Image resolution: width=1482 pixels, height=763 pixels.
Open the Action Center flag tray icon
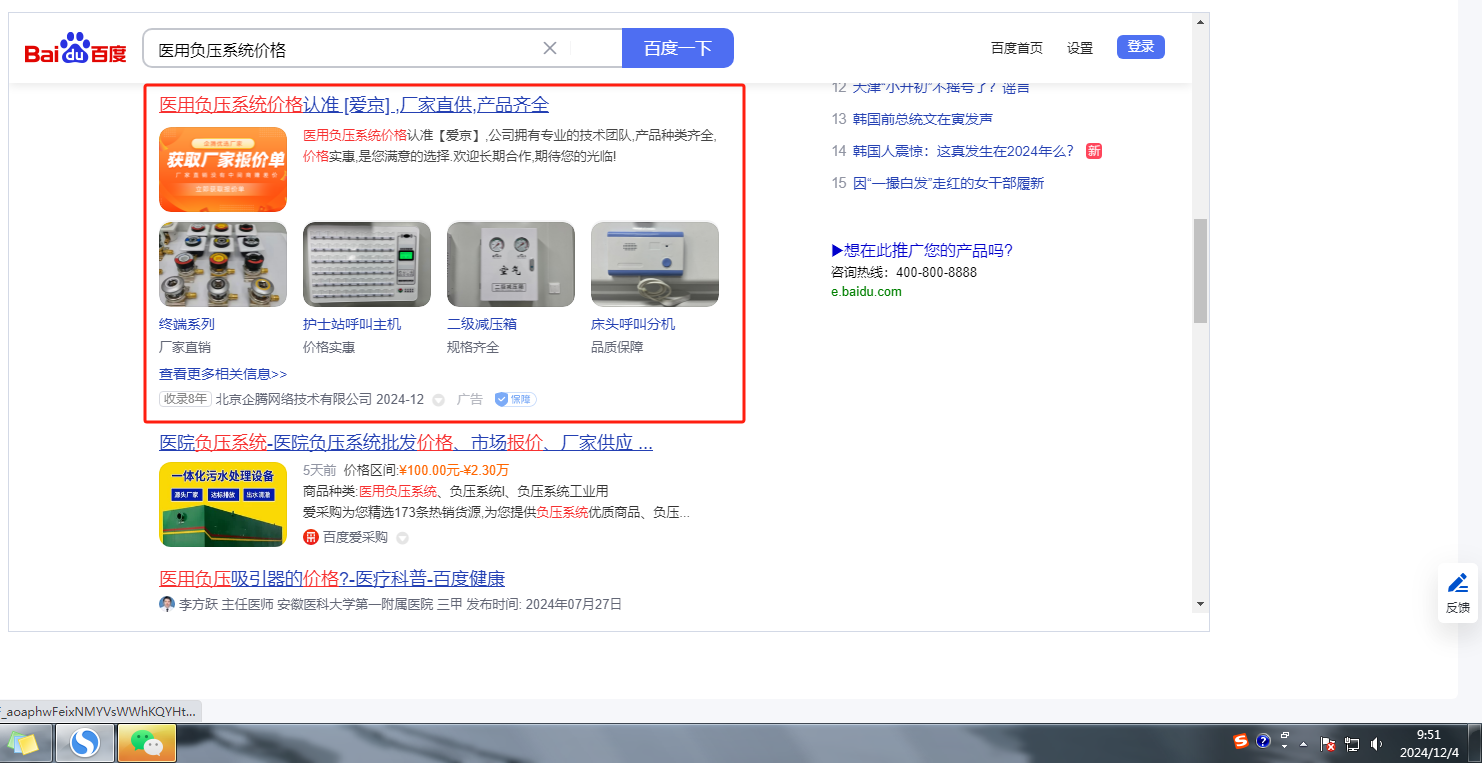click(1328, 744)
